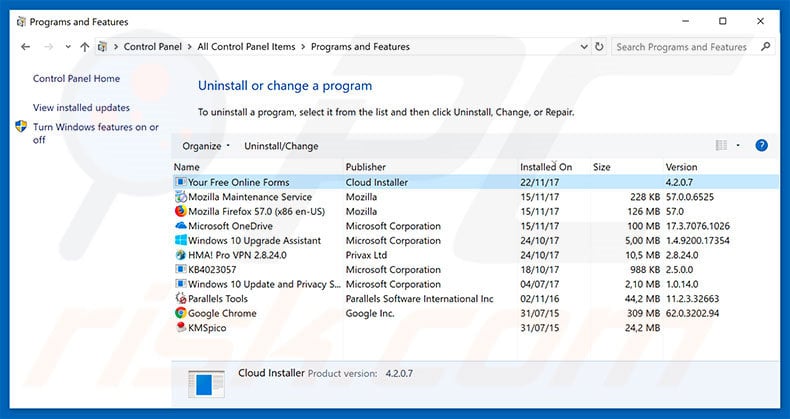Screen dimensions: 790x419
Task: Select the Mozilla Maintenance Service icon
Action: click(x=180, y=196)
